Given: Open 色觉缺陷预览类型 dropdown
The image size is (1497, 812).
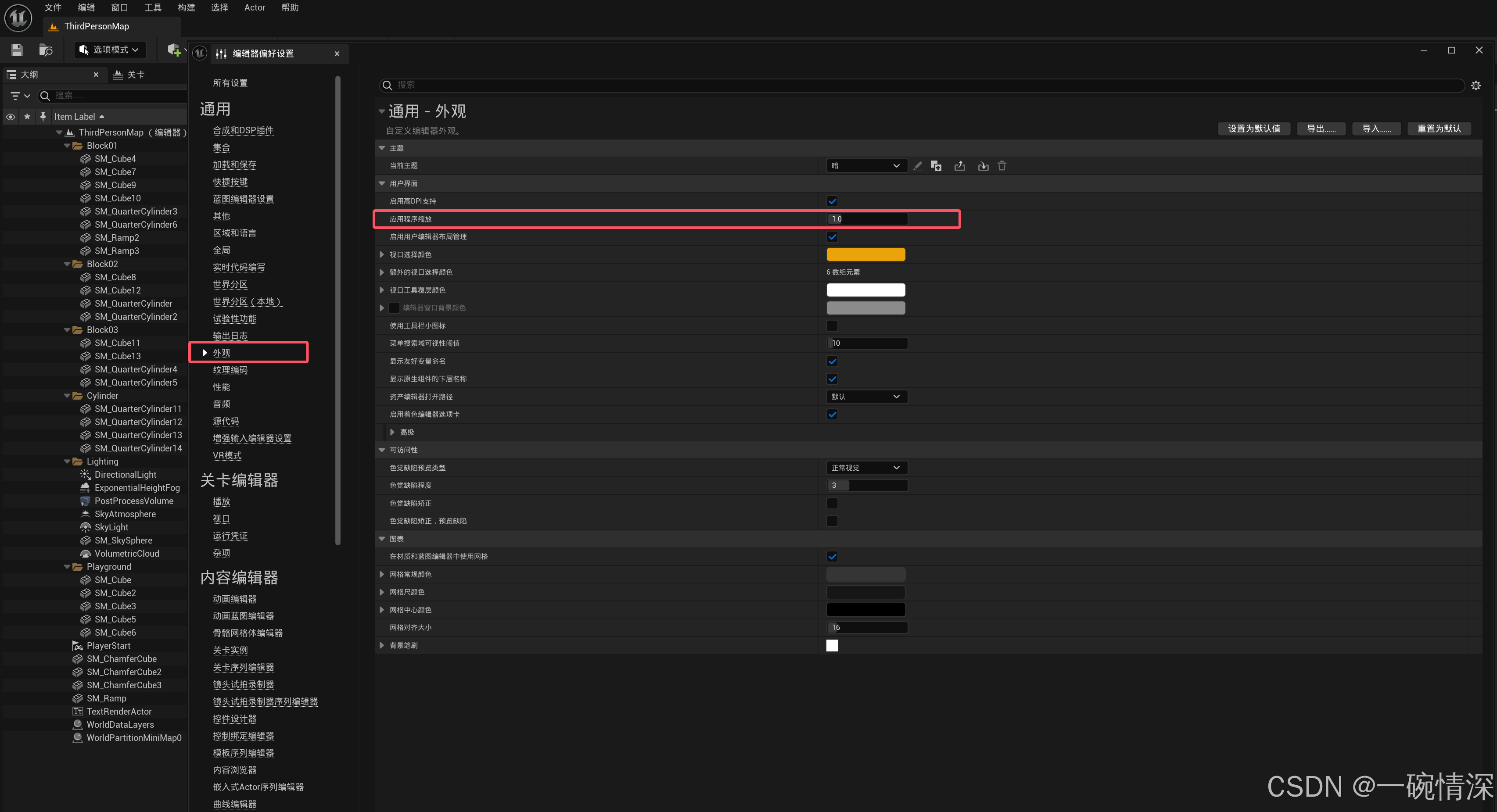Looking at the screenshot, I should (x=866, y=468).
